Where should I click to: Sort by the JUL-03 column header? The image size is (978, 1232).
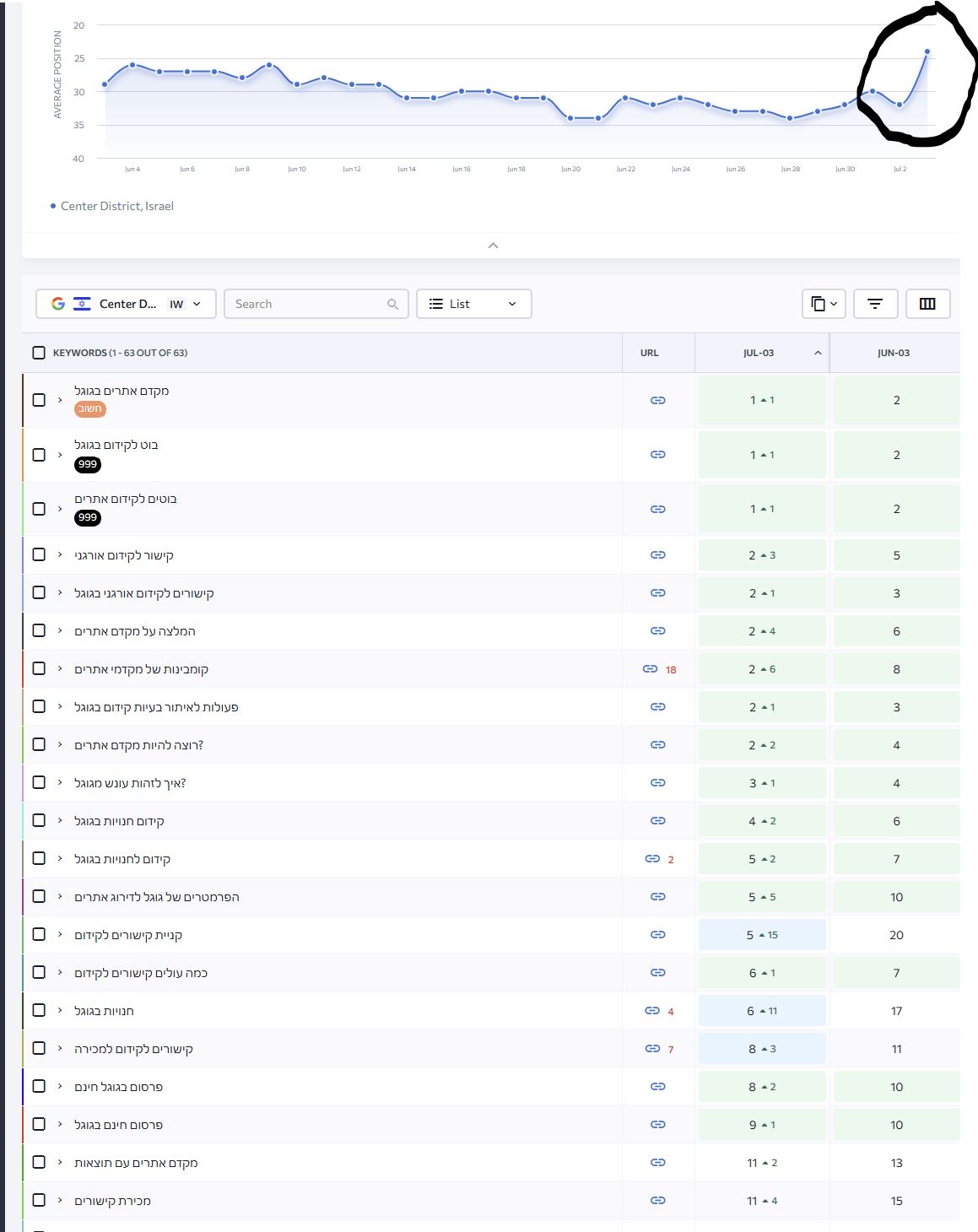tap(762, 353)
